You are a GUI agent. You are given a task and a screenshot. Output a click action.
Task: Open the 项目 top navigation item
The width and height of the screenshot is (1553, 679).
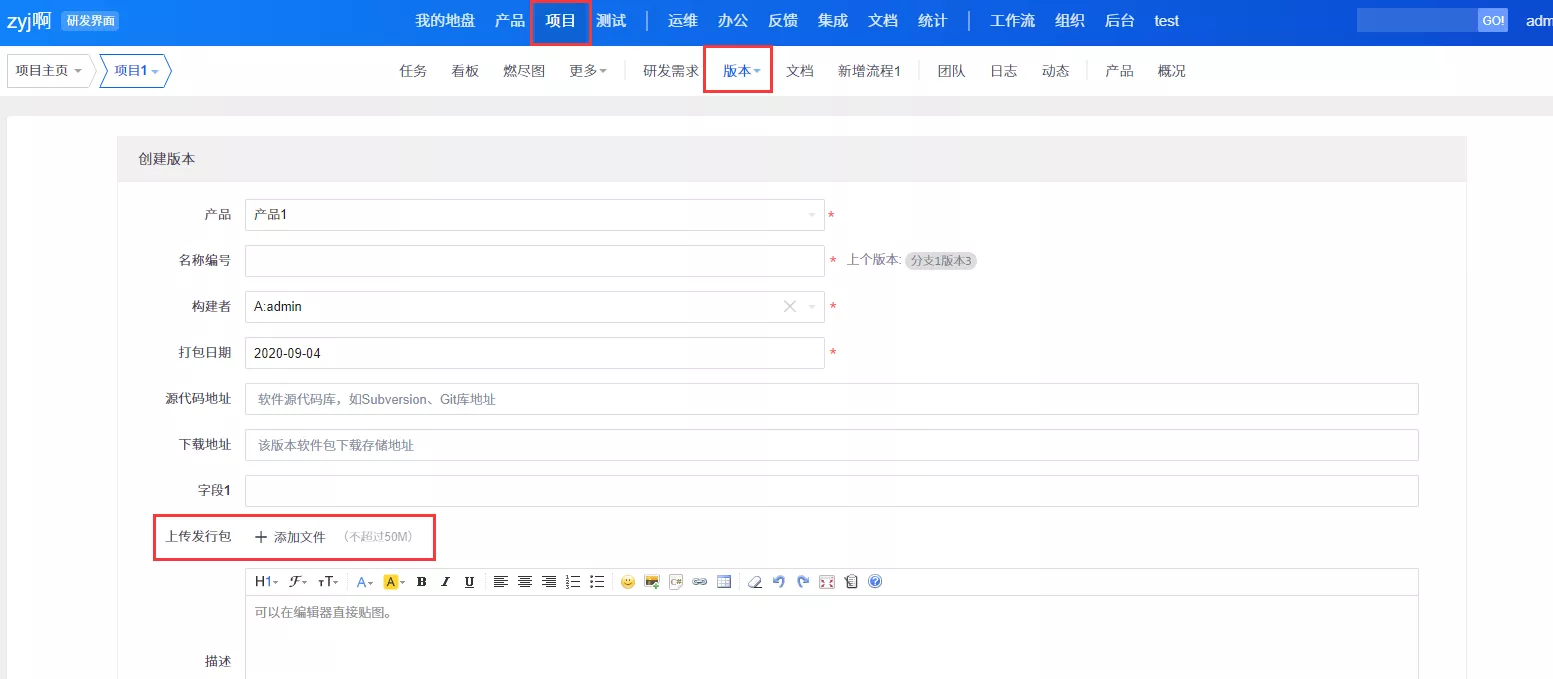(x=561, y=21)
